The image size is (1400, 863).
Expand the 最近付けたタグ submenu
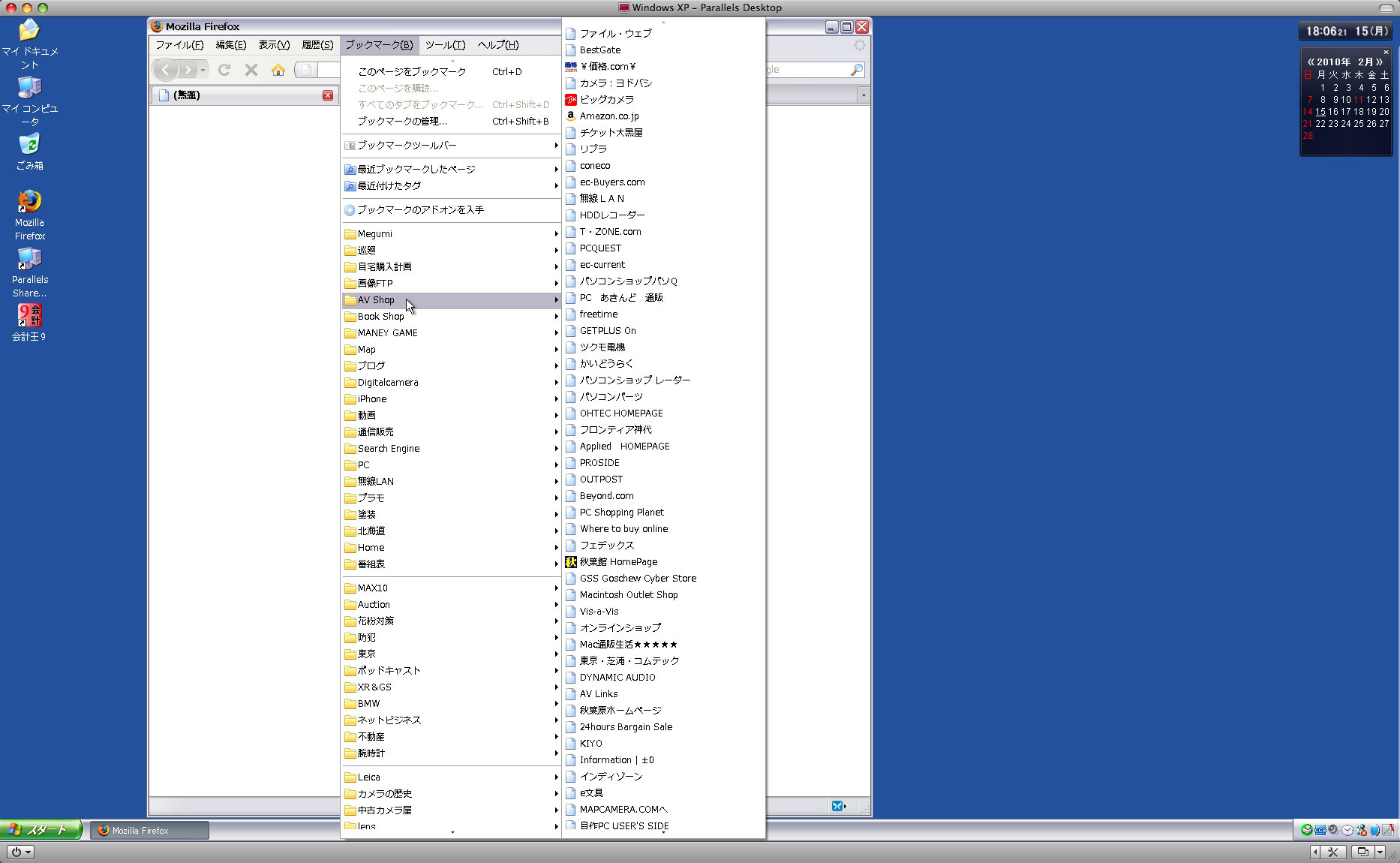click(451, 185)
